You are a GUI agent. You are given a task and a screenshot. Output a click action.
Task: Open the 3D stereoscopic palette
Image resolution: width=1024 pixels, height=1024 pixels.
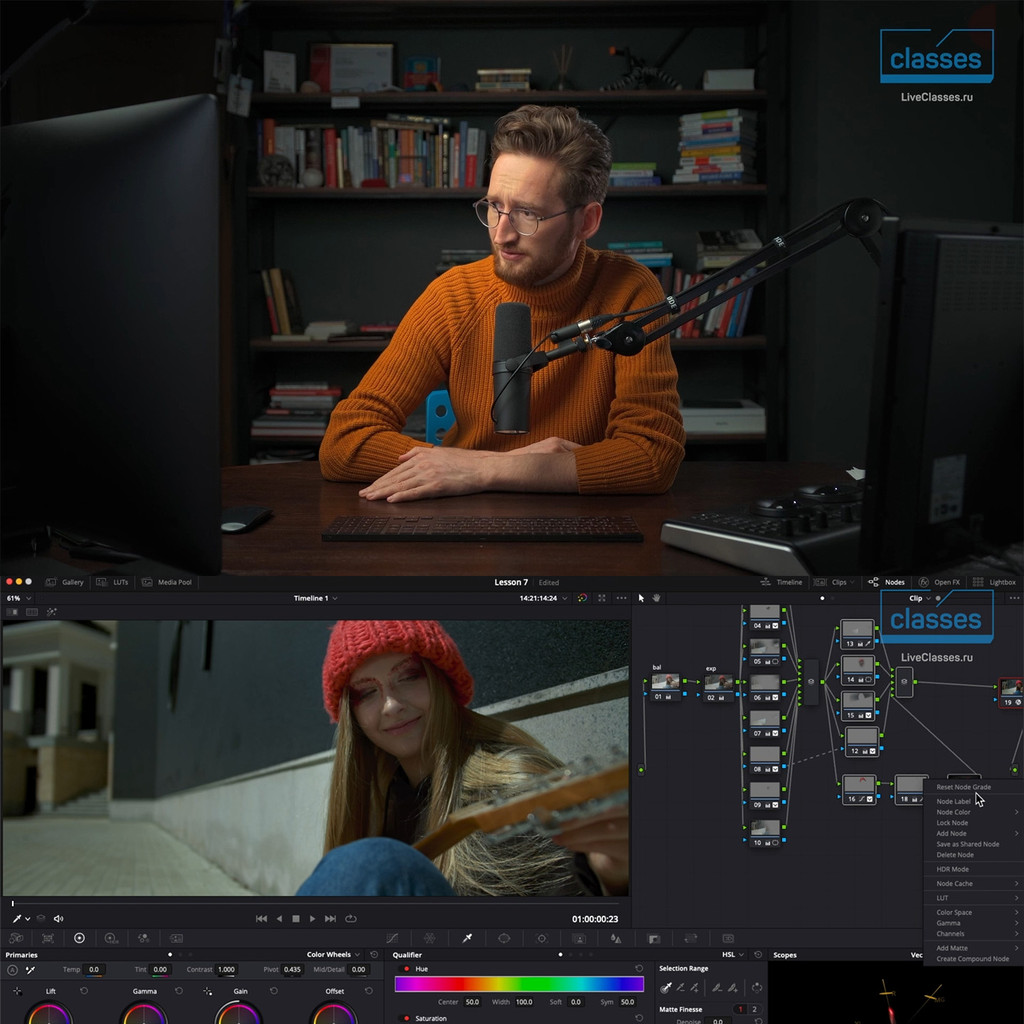[x=728, y=938]
